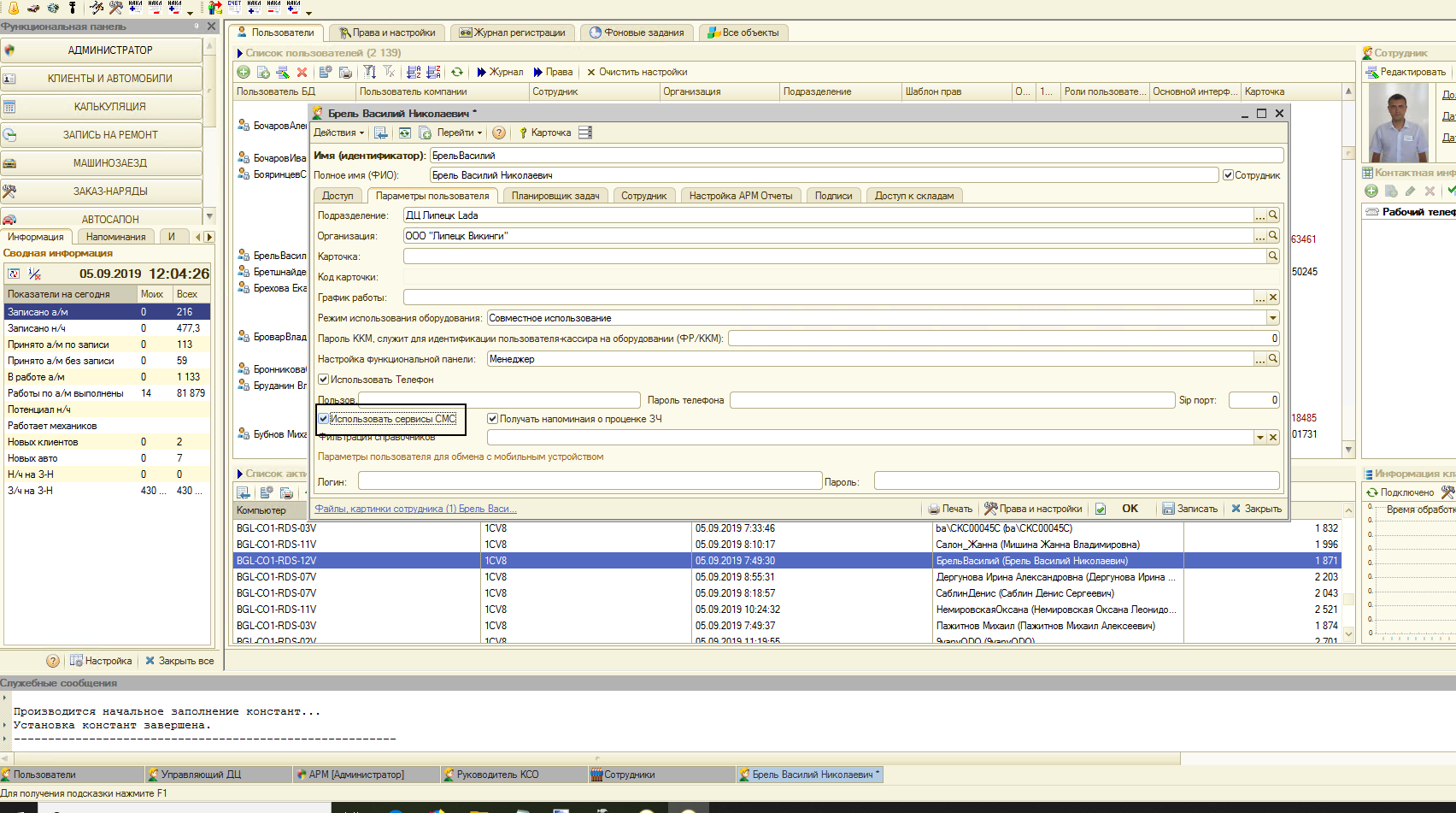Image resolution: width=1456 pixels, height=813 pixels.
Task: Switch to the Планировщик задач tab
Action: coord(555,196)
